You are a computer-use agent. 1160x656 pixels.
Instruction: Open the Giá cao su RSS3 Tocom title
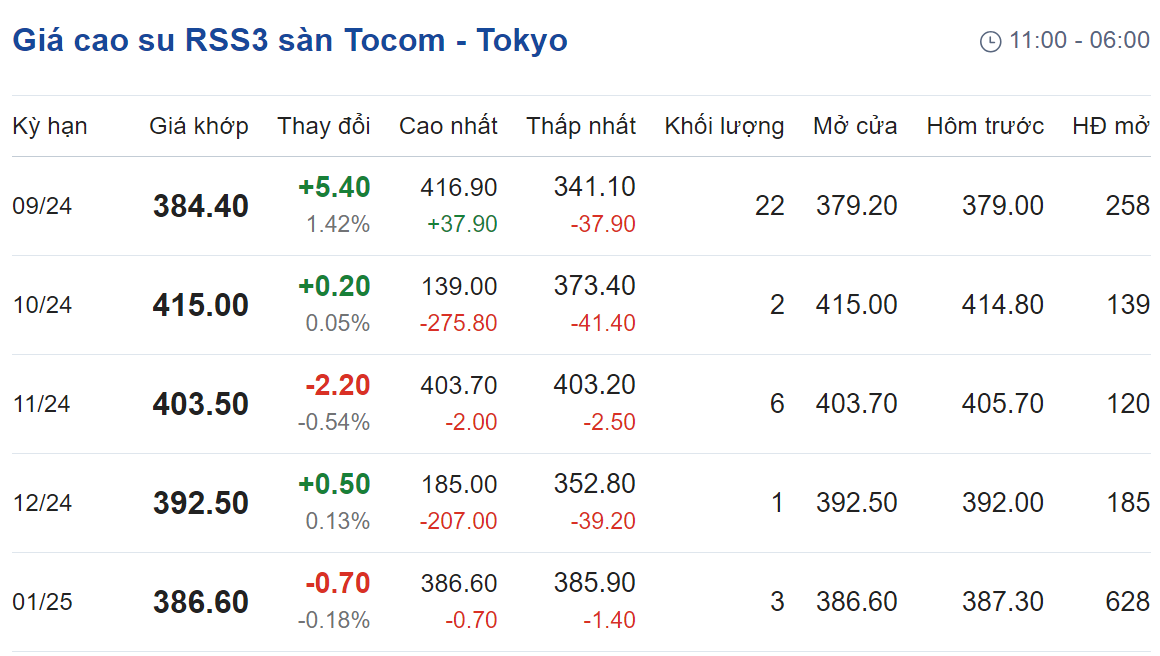[290, 40]
